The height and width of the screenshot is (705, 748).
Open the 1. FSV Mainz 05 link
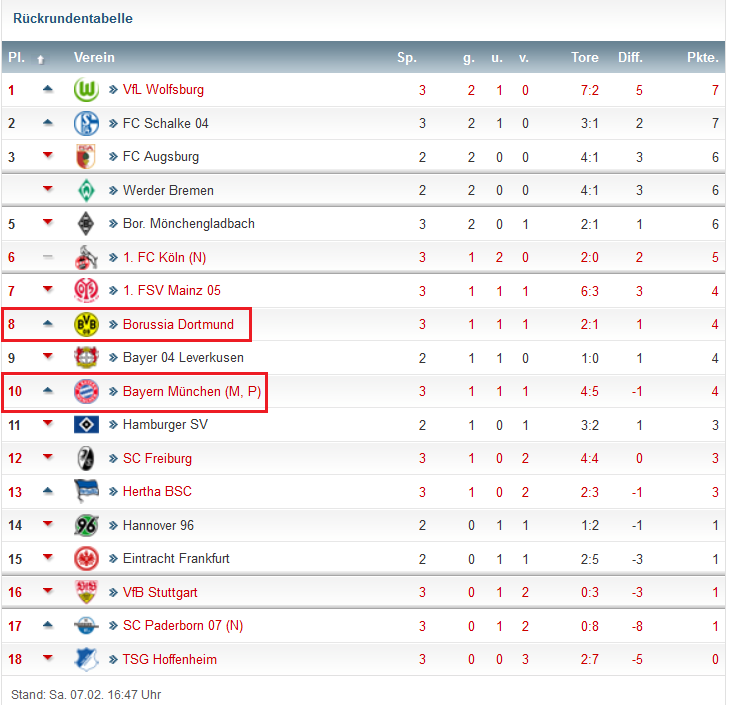pos(171,291)
